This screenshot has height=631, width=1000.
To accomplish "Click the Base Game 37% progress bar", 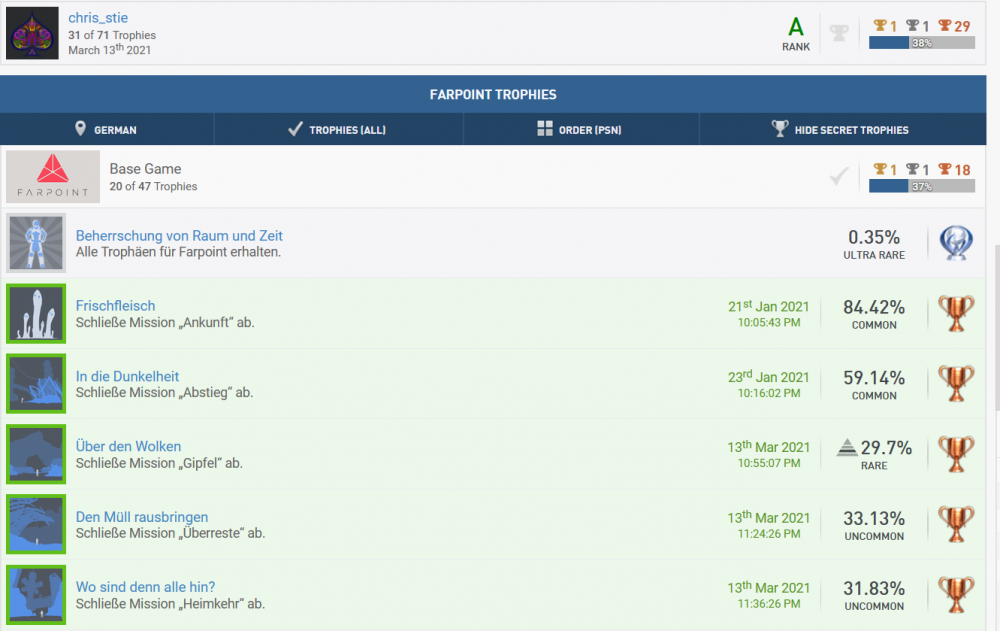I will pyautogui.click(x=921, y=186).
